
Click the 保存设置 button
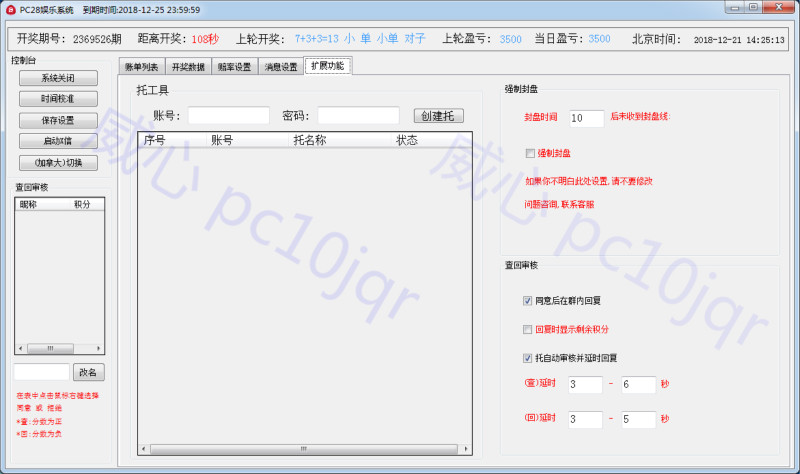[x=58, y=120]
